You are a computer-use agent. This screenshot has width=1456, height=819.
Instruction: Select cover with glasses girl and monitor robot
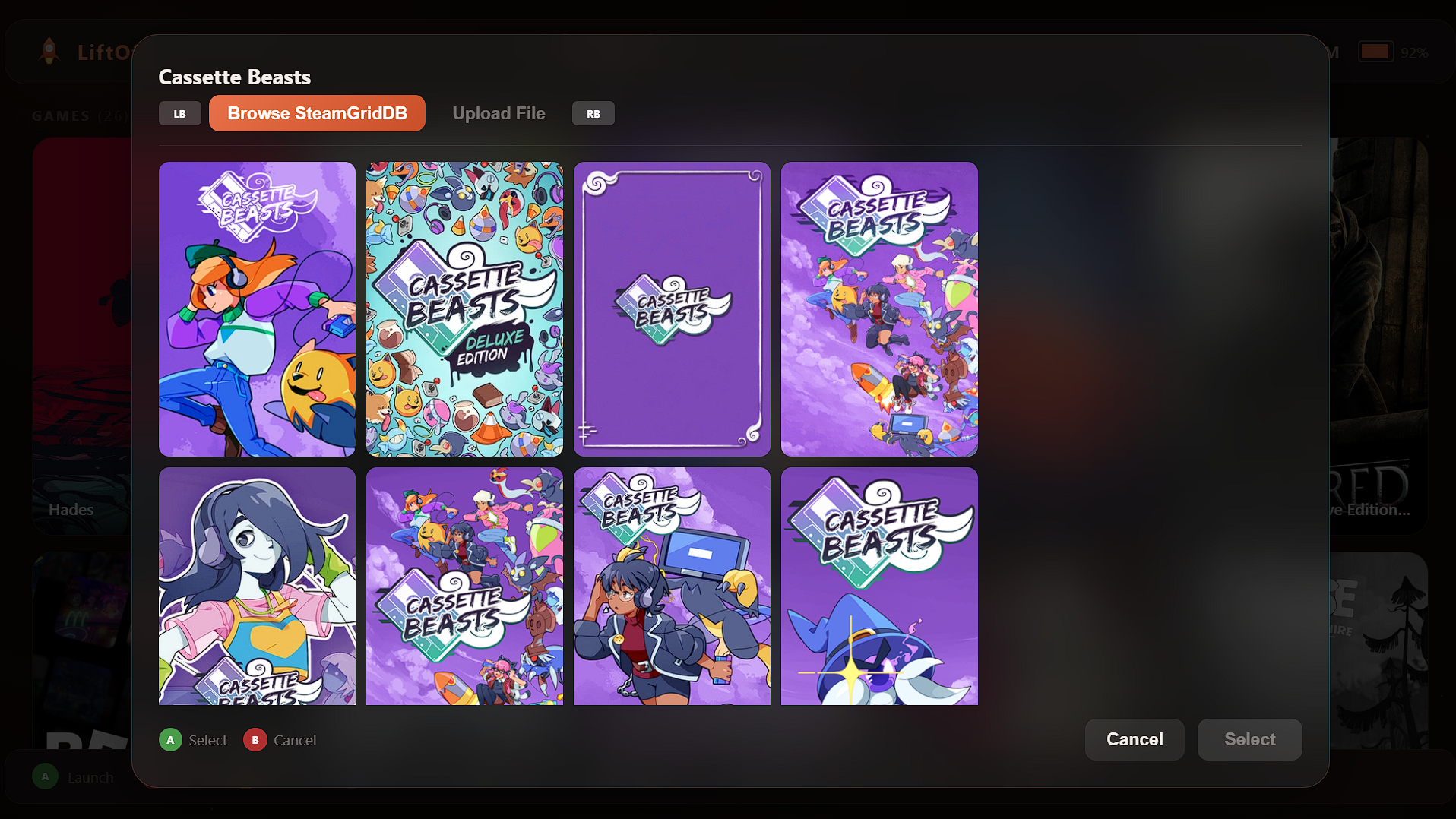coord(672,586)
